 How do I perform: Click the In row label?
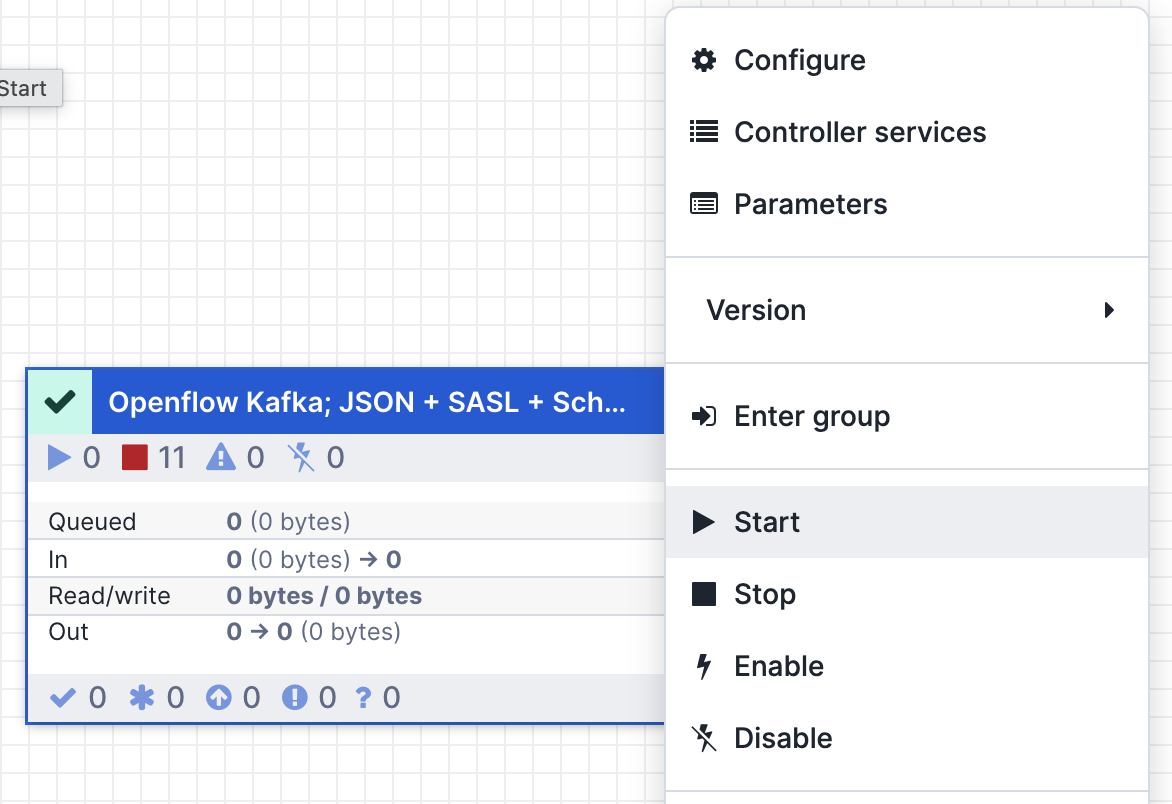click(x=58, y=560)
